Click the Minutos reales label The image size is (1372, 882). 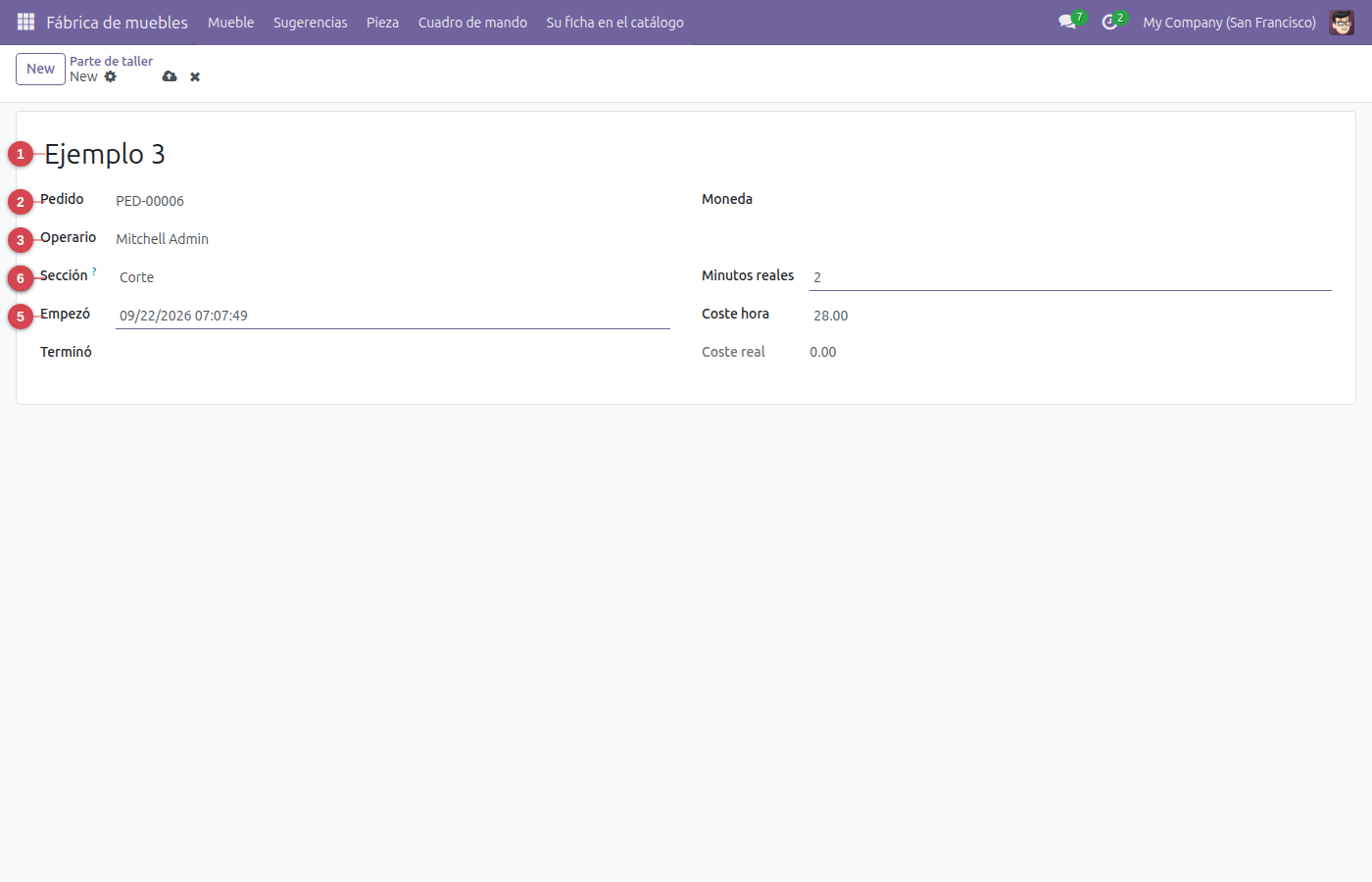point(748,275)
